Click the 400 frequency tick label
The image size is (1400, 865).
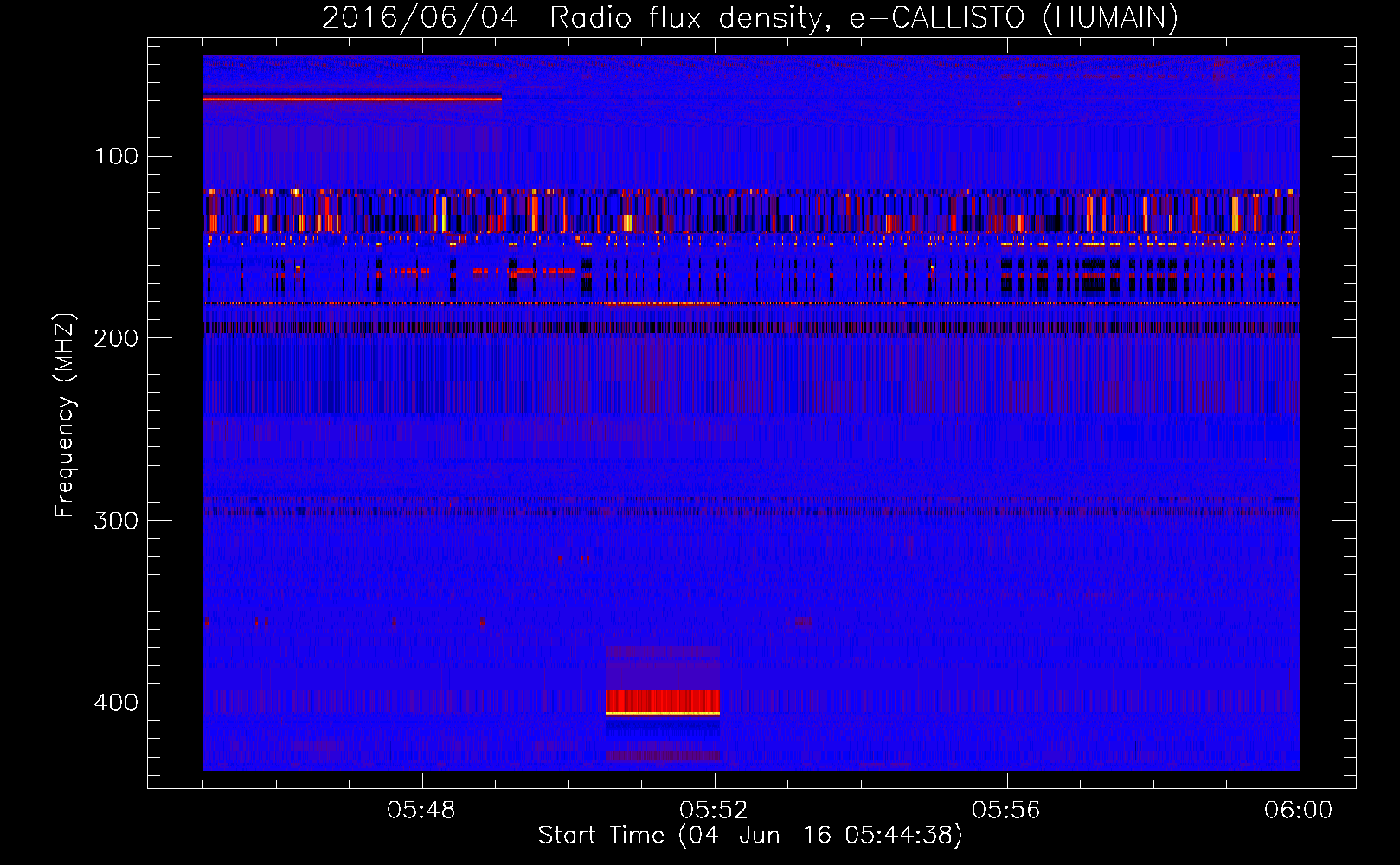[x=117, y=702]
